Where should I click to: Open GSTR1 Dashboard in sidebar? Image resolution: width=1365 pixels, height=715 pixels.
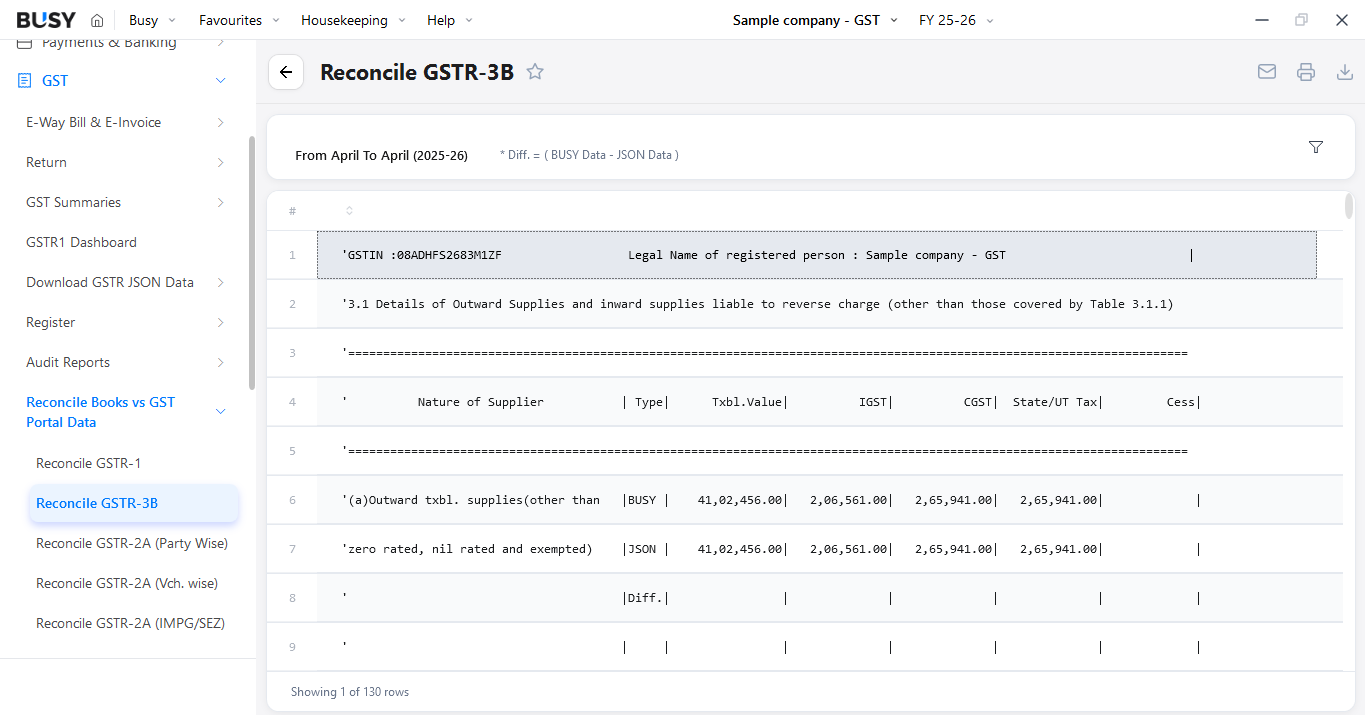coord(81,242)
